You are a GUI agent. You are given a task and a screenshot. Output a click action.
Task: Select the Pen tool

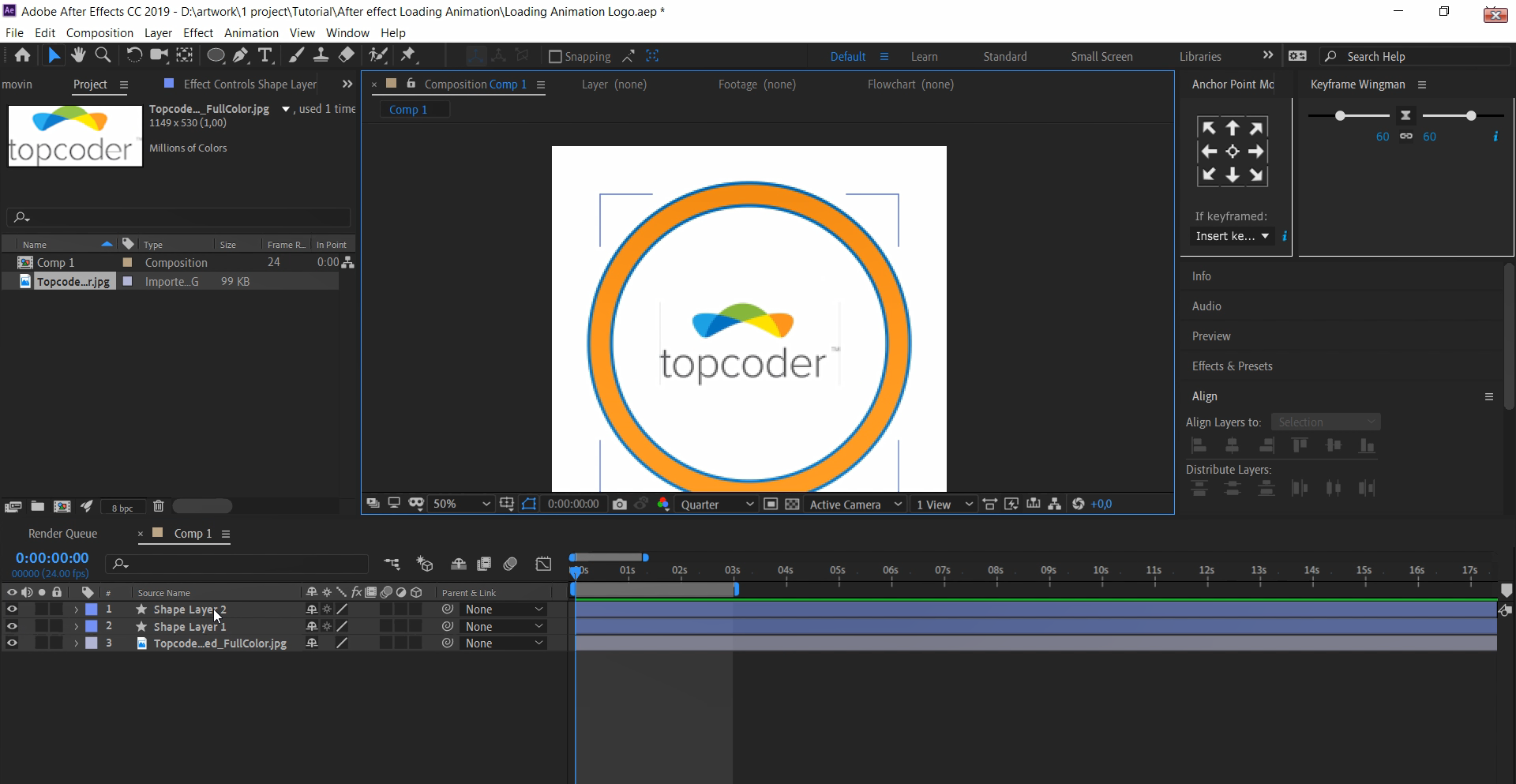click(x=240, y=55)
